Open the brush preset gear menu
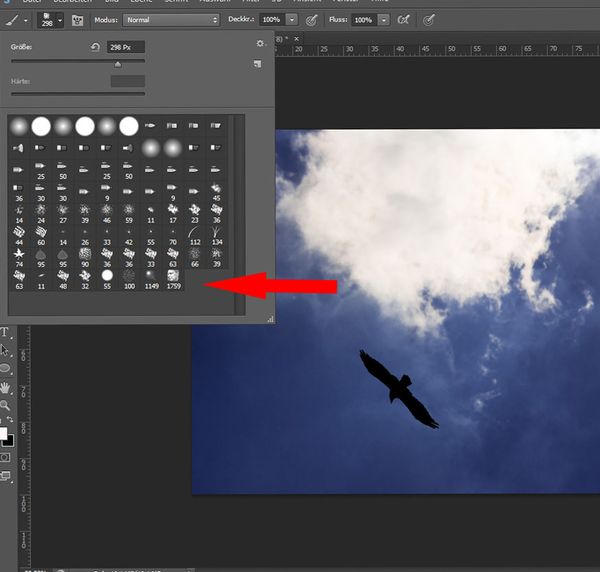 258,44
